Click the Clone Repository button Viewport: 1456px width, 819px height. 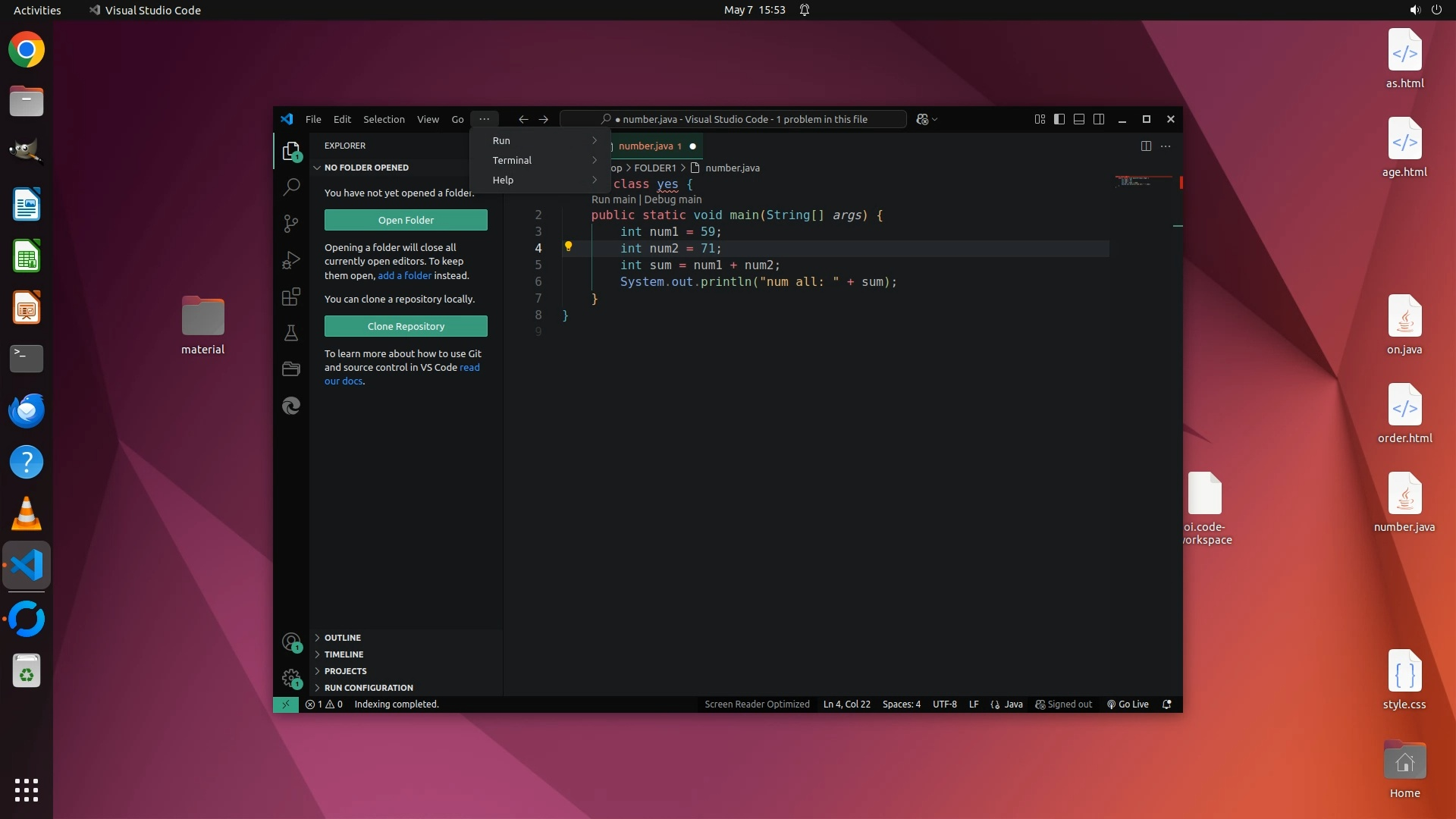coord(406,326)
